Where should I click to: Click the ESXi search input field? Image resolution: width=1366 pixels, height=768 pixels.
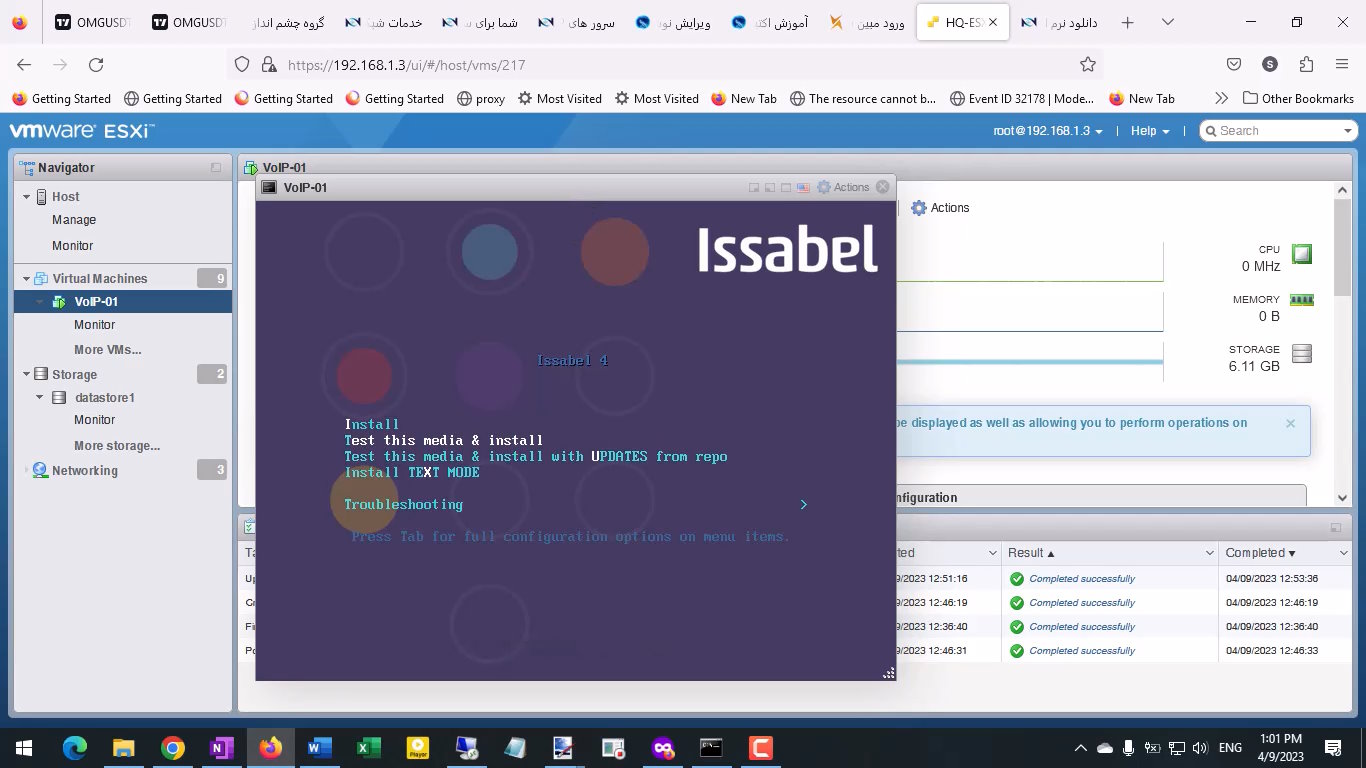coord(1278,131)
